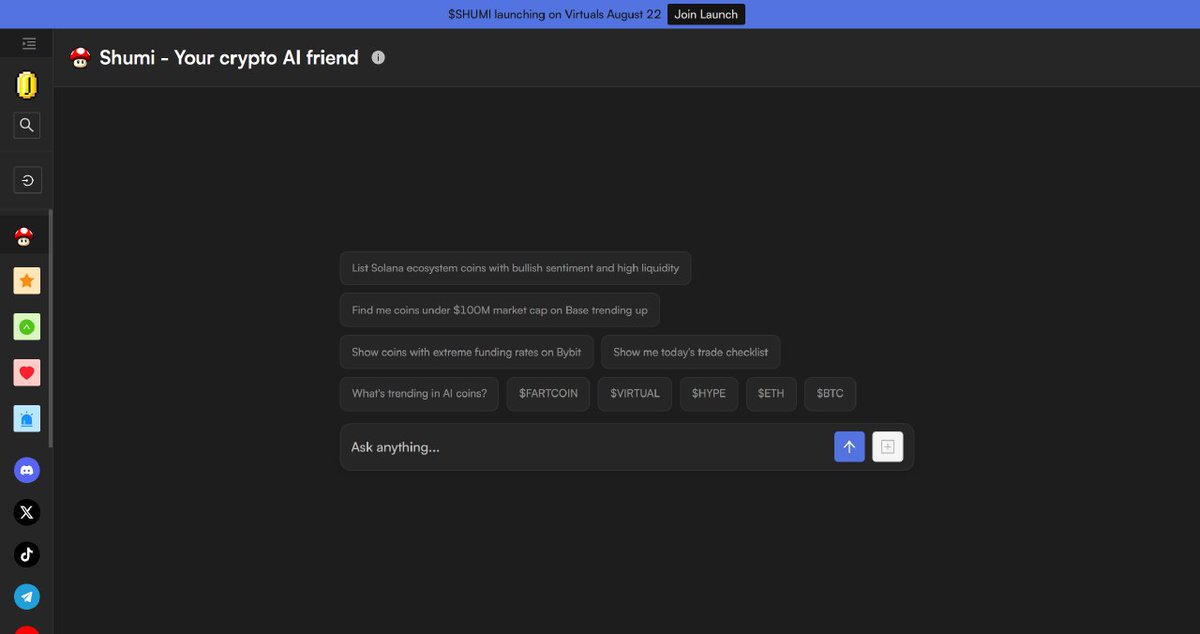Click the mushroom logo beside Shumi title
Screen dimensions: 1200x634
[x=80, y=58]
